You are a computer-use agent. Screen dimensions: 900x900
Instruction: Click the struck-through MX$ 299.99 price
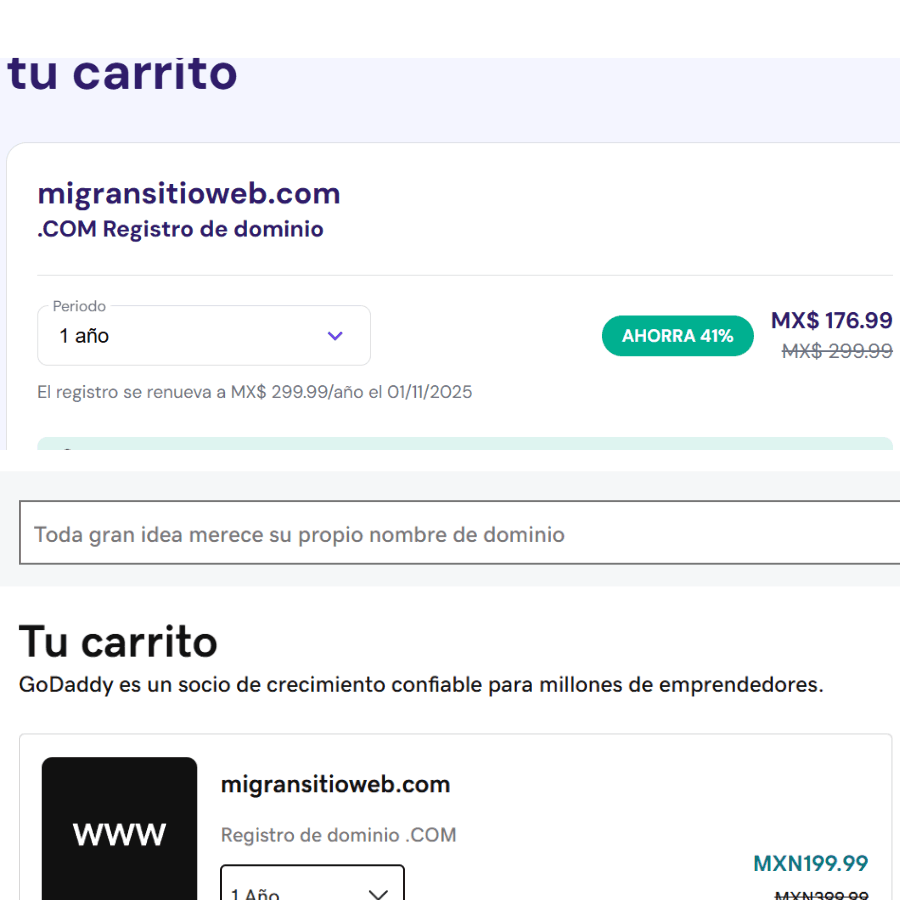click(x=837, y=351)
